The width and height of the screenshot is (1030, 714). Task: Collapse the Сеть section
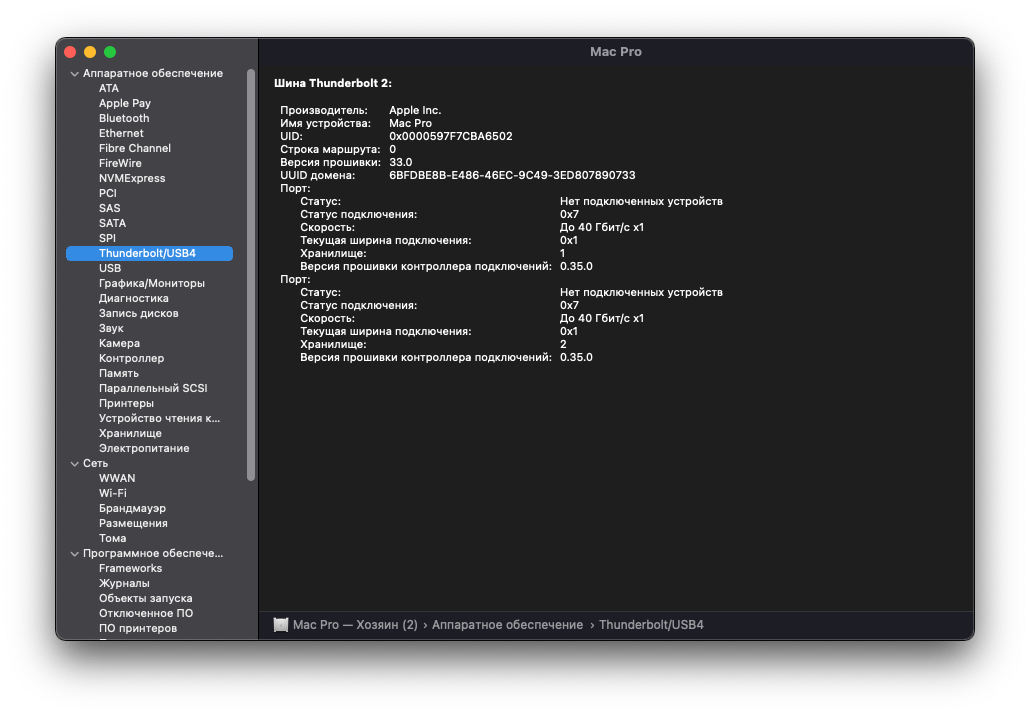click(x=74, y=464)
